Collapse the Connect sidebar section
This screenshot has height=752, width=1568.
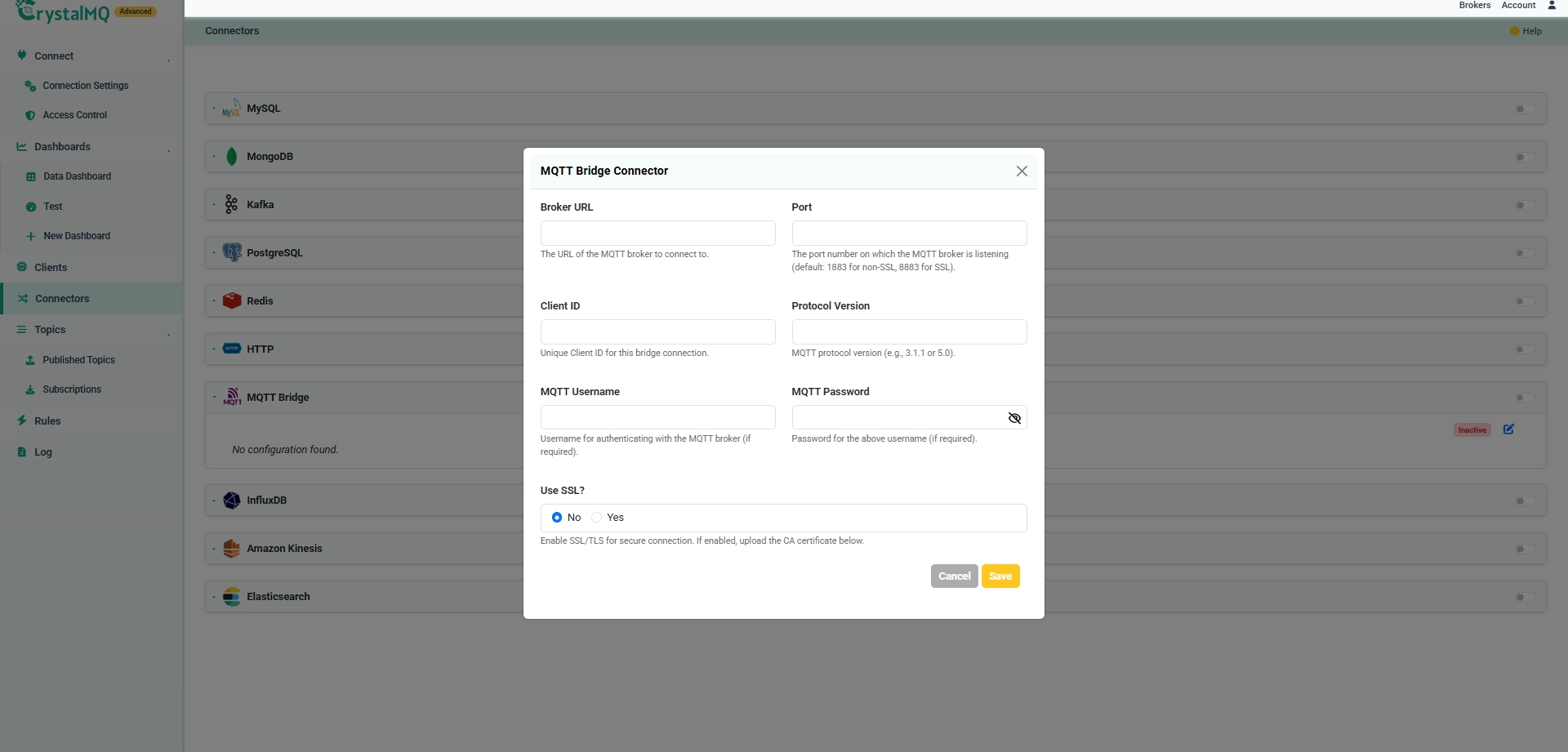point(169,60)
